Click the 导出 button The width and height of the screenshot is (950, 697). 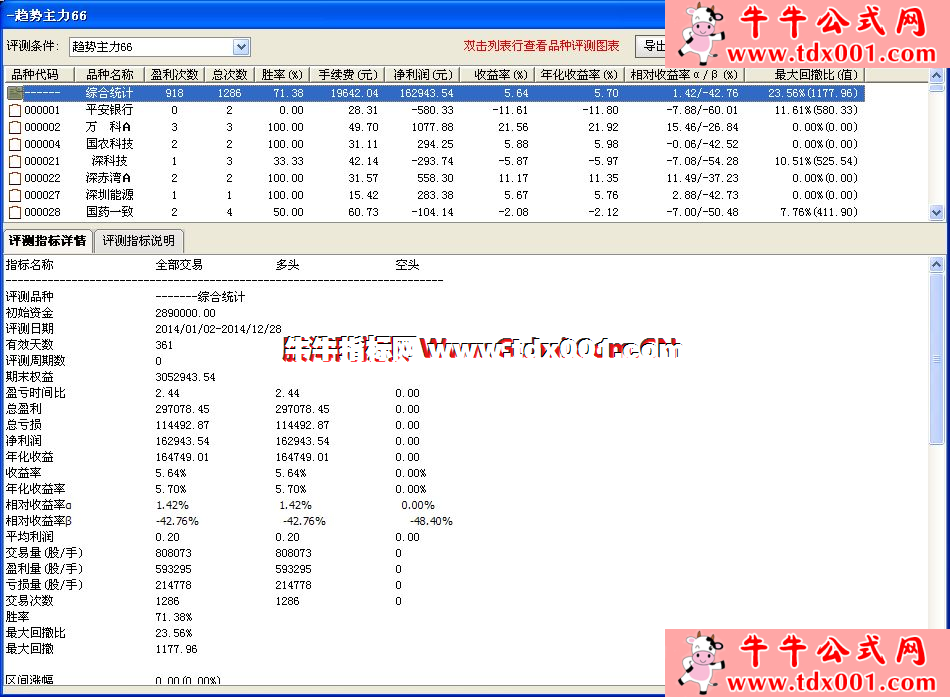tap(651, 46)
